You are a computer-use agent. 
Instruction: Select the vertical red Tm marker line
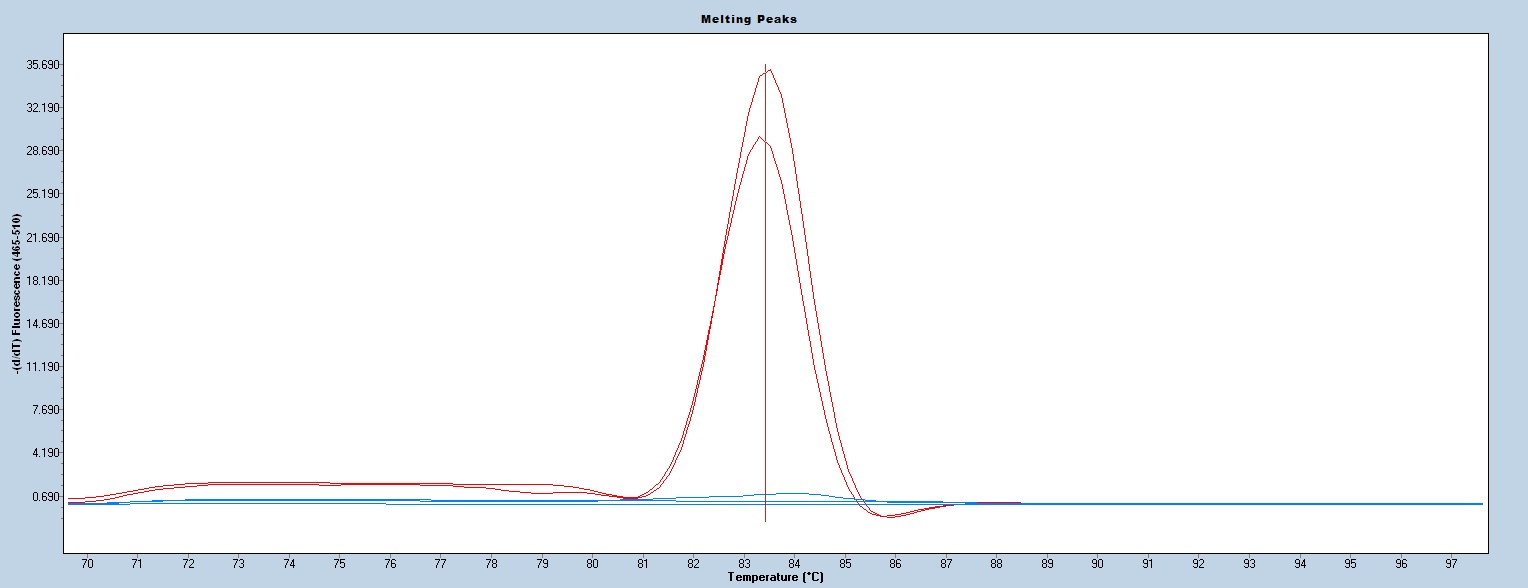tap(765, 300)
